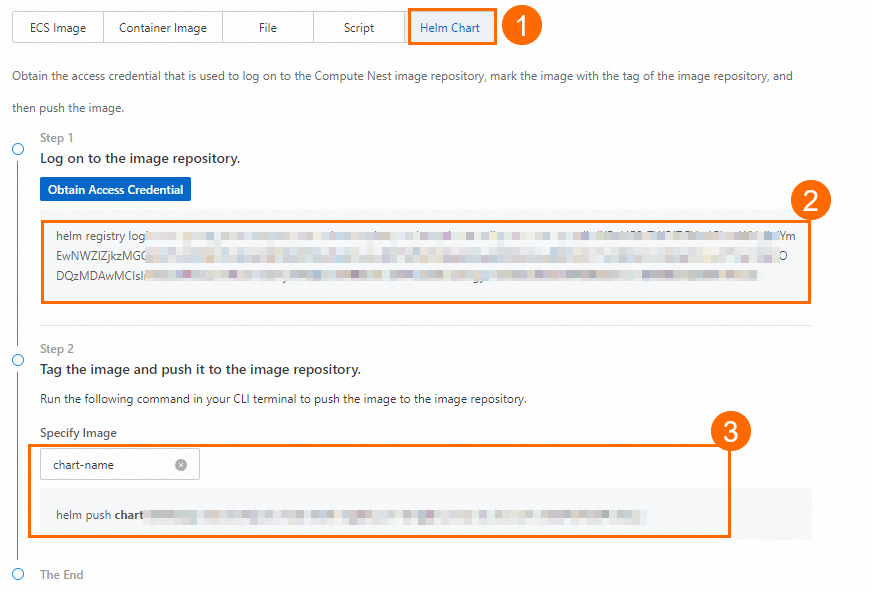Open the Container Image tab
872x592 pixels.
tap(162, 28)
